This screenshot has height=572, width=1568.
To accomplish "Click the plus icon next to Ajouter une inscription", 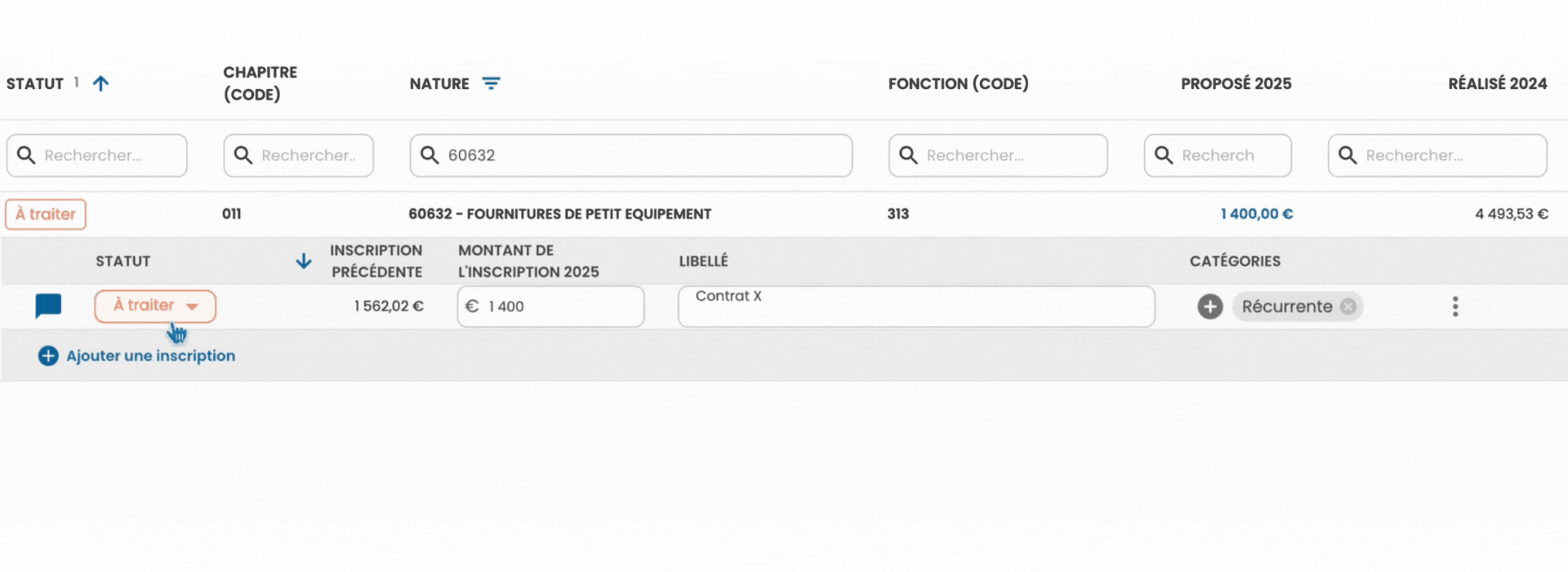I will coord(48,355).
